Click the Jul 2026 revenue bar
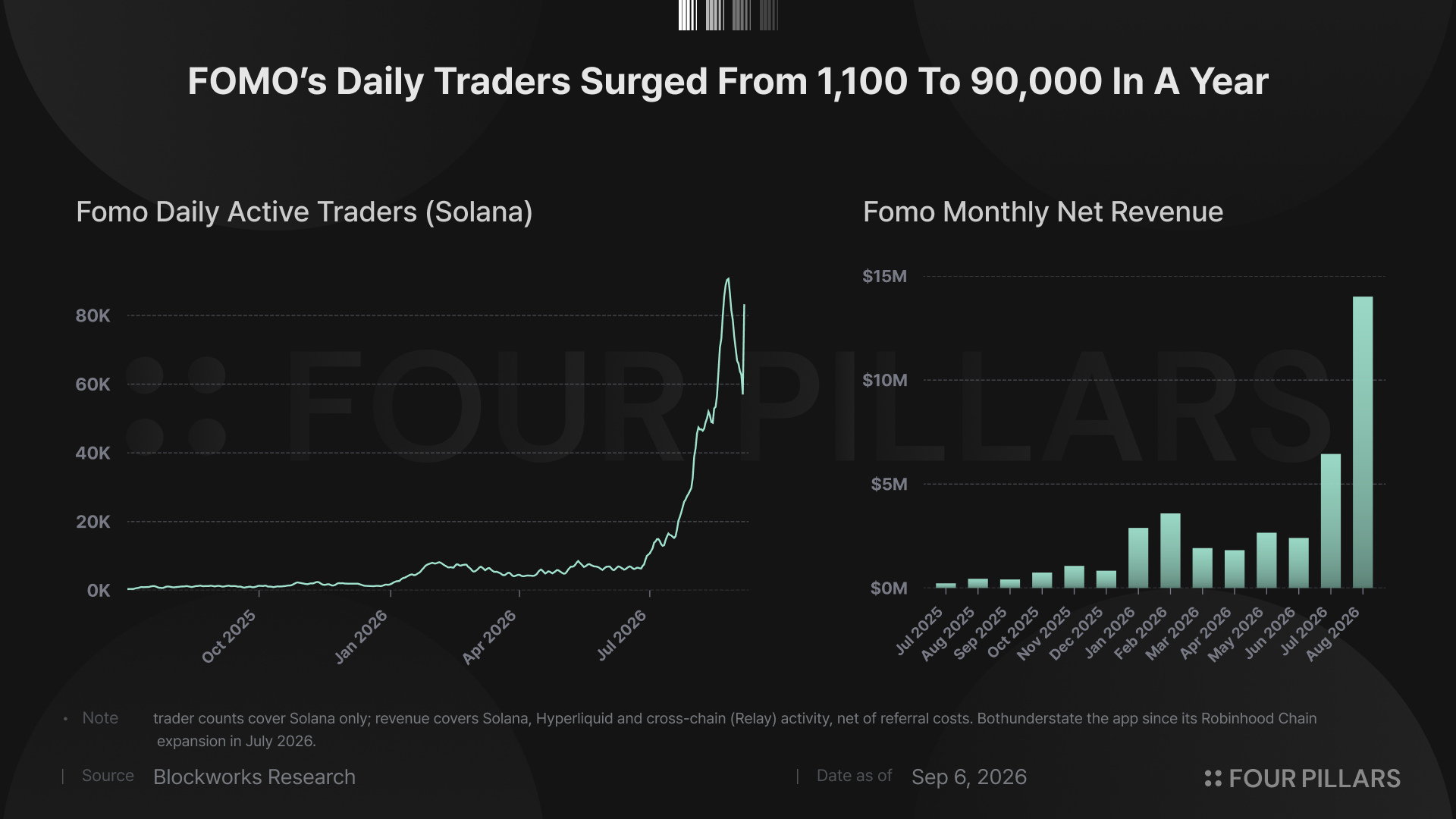Viewport: 1456px width, 819px height. (1331, 521)
